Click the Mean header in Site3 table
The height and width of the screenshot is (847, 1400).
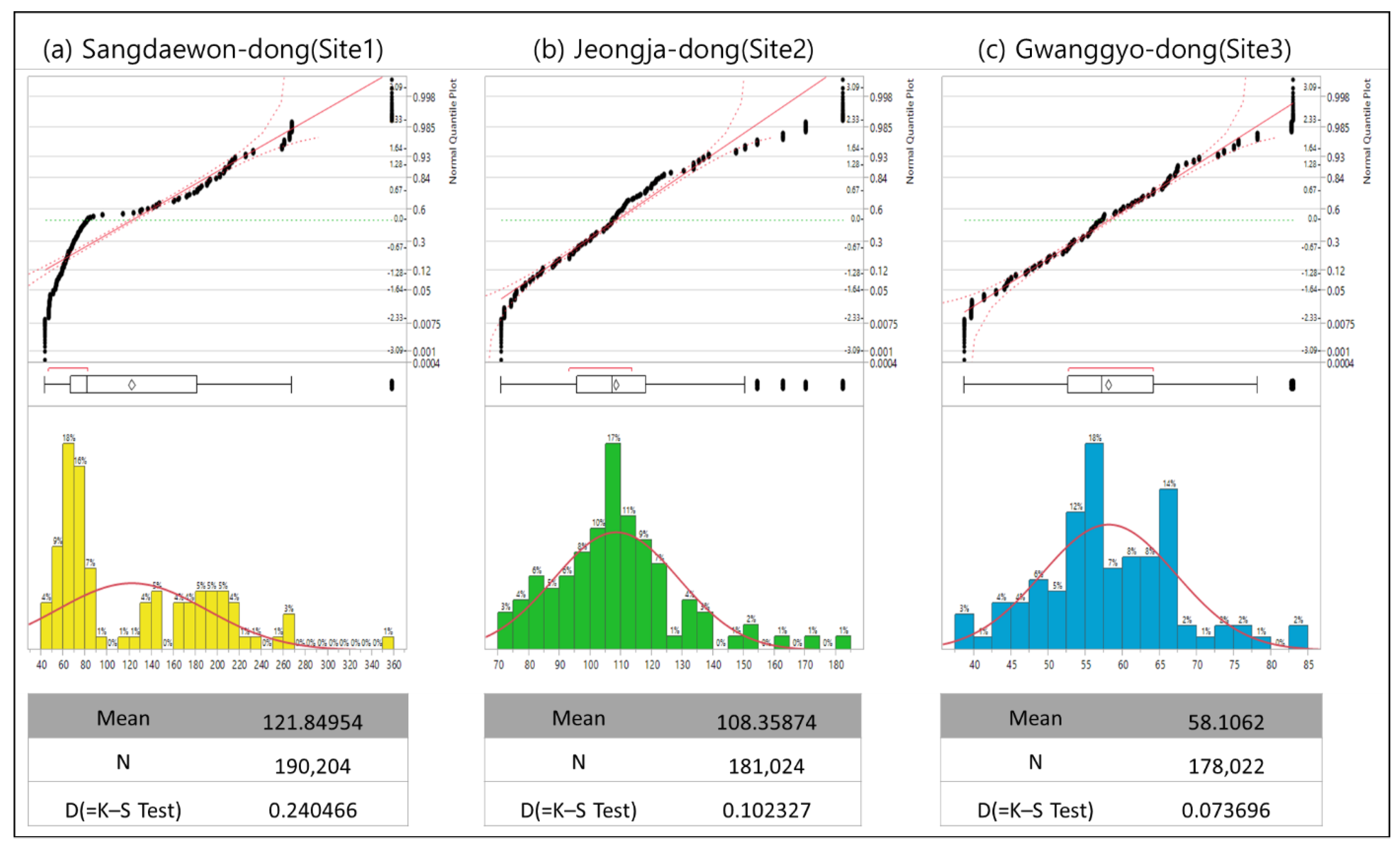(x=1035, y=718)
